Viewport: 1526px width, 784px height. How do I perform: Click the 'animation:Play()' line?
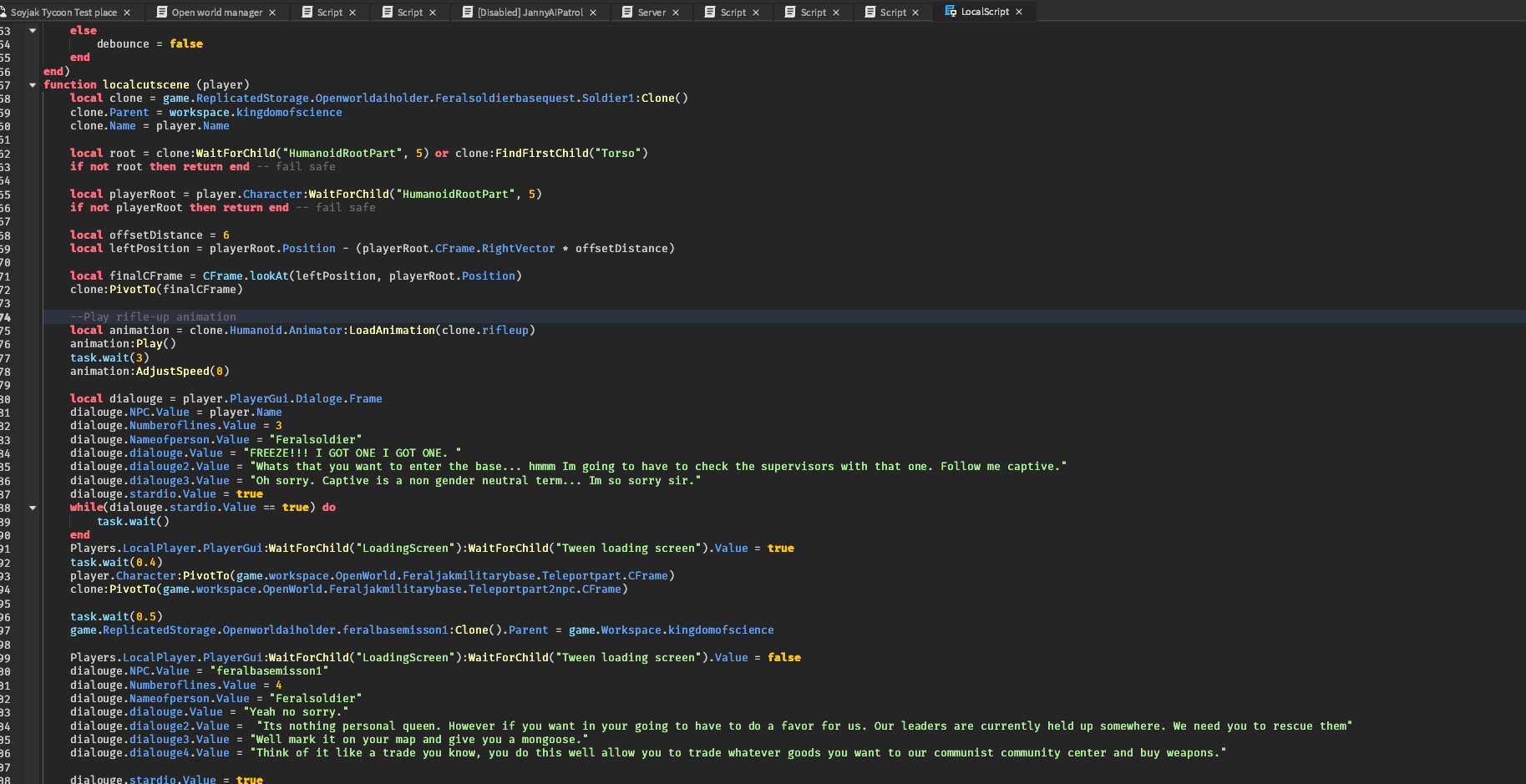[123, 343]
